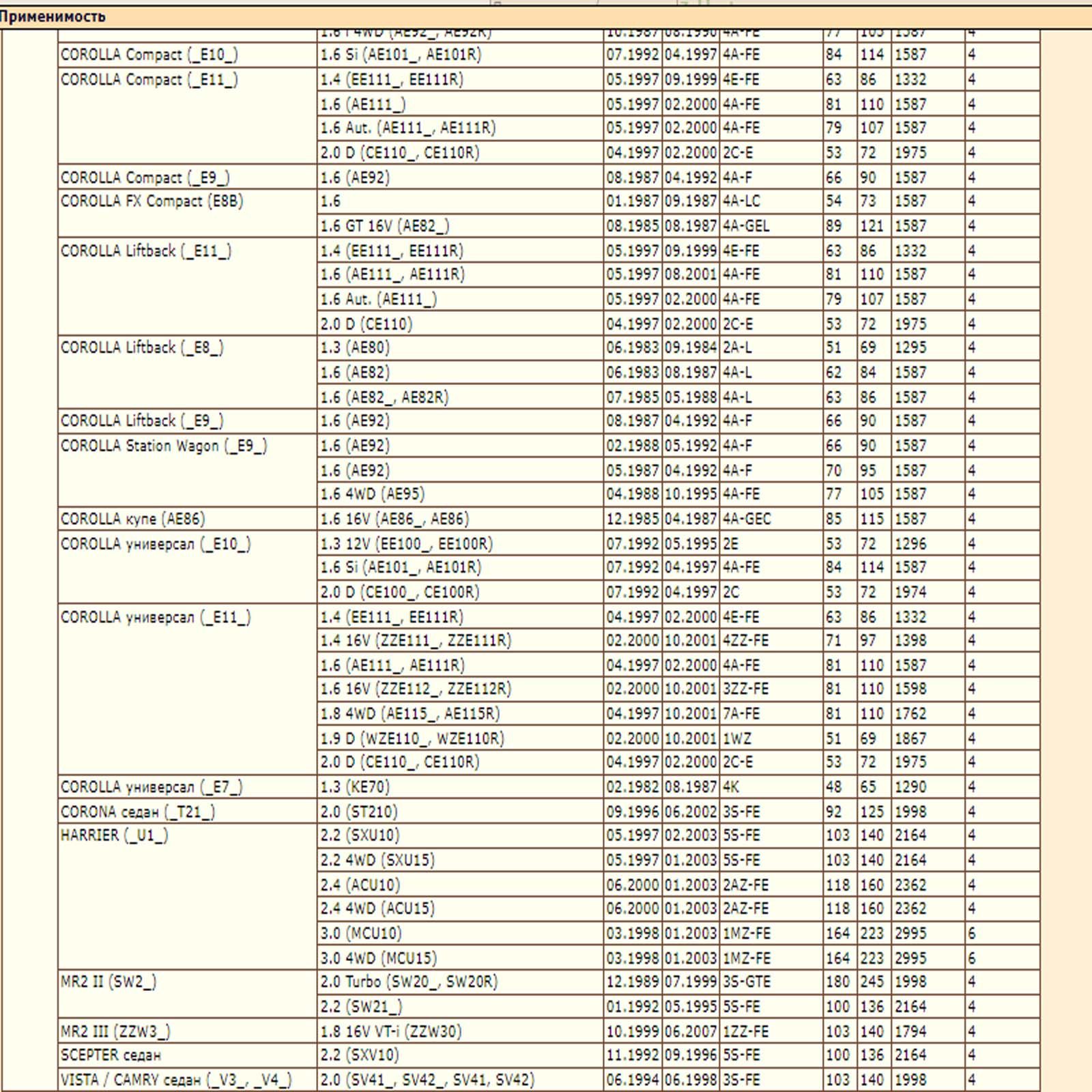Screen dimensions: 1092x1092
Task: Click the SCEPTER седан model cell
Action: tap(111, 1055)
